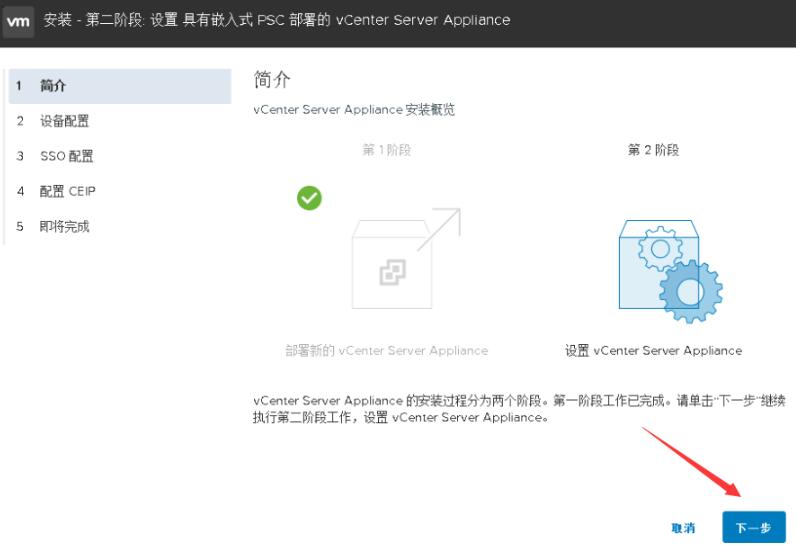This screenshot has height=558, width=796.
Task: Click the paragraph describing two installation stages
Action: coord(519,409)
